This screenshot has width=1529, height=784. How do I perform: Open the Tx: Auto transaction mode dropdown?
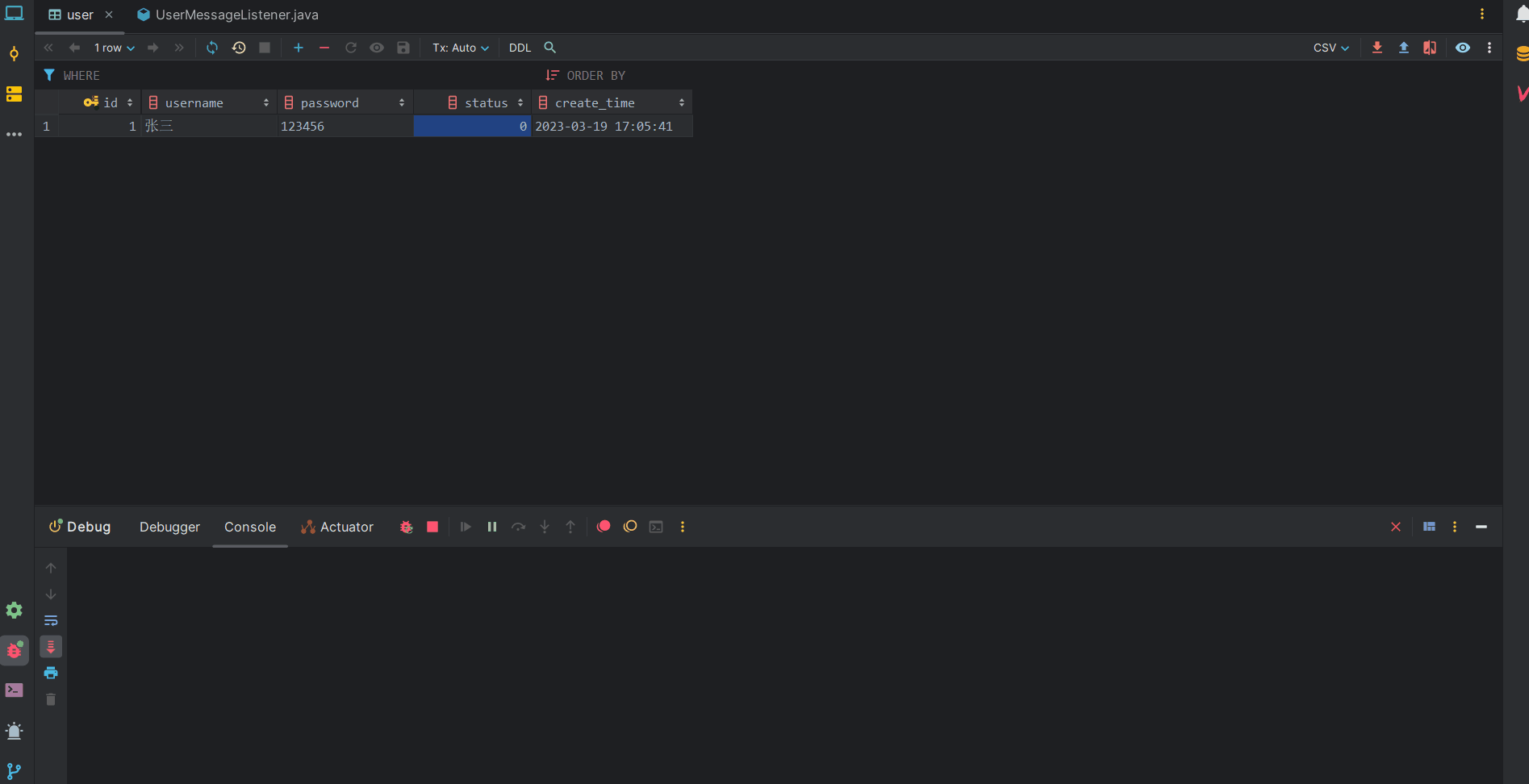tap(459, 48)
